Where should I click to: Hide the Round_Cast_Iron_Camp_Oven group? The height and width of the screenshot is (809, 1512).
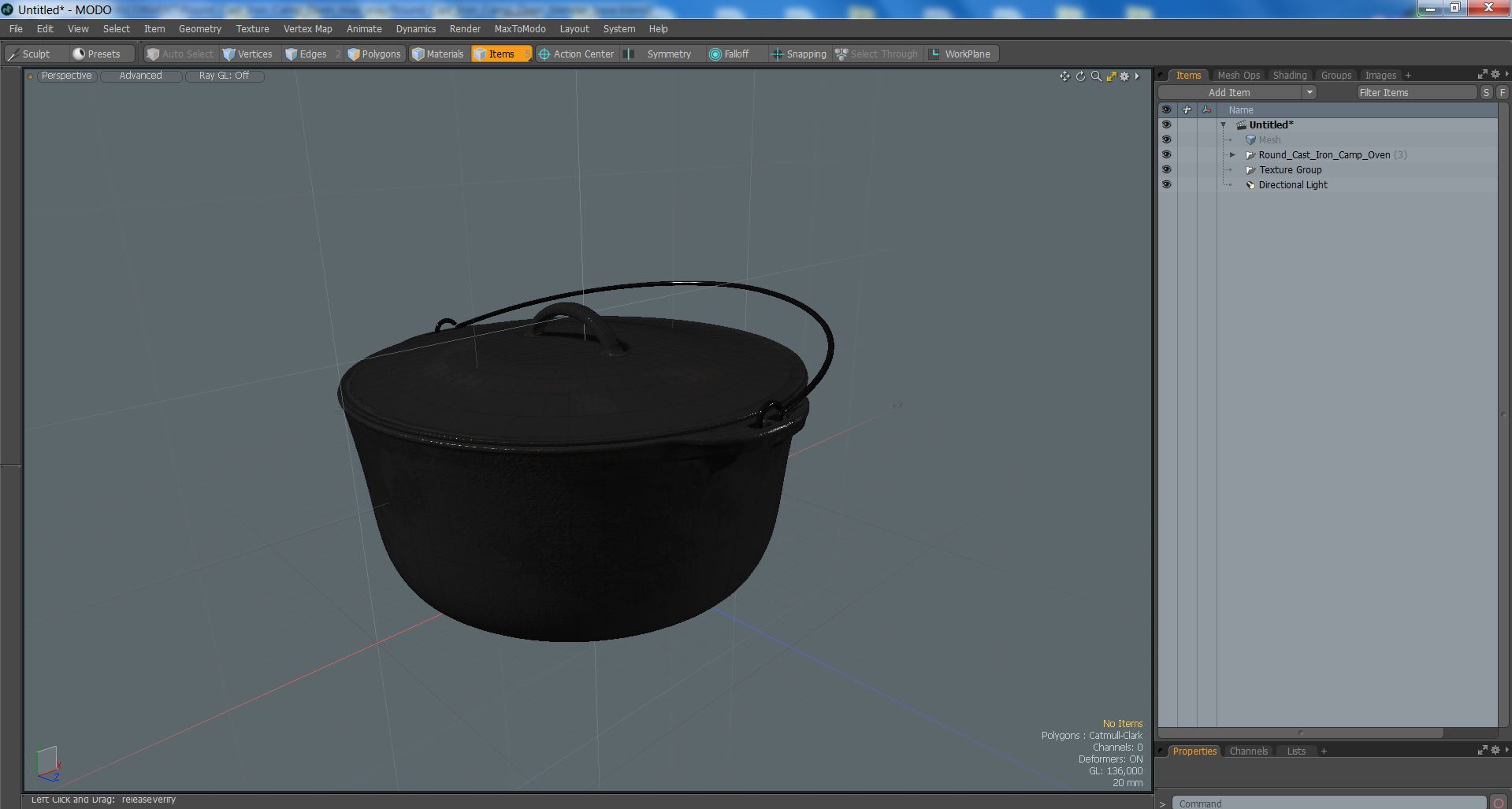[x=1166, y=154]
